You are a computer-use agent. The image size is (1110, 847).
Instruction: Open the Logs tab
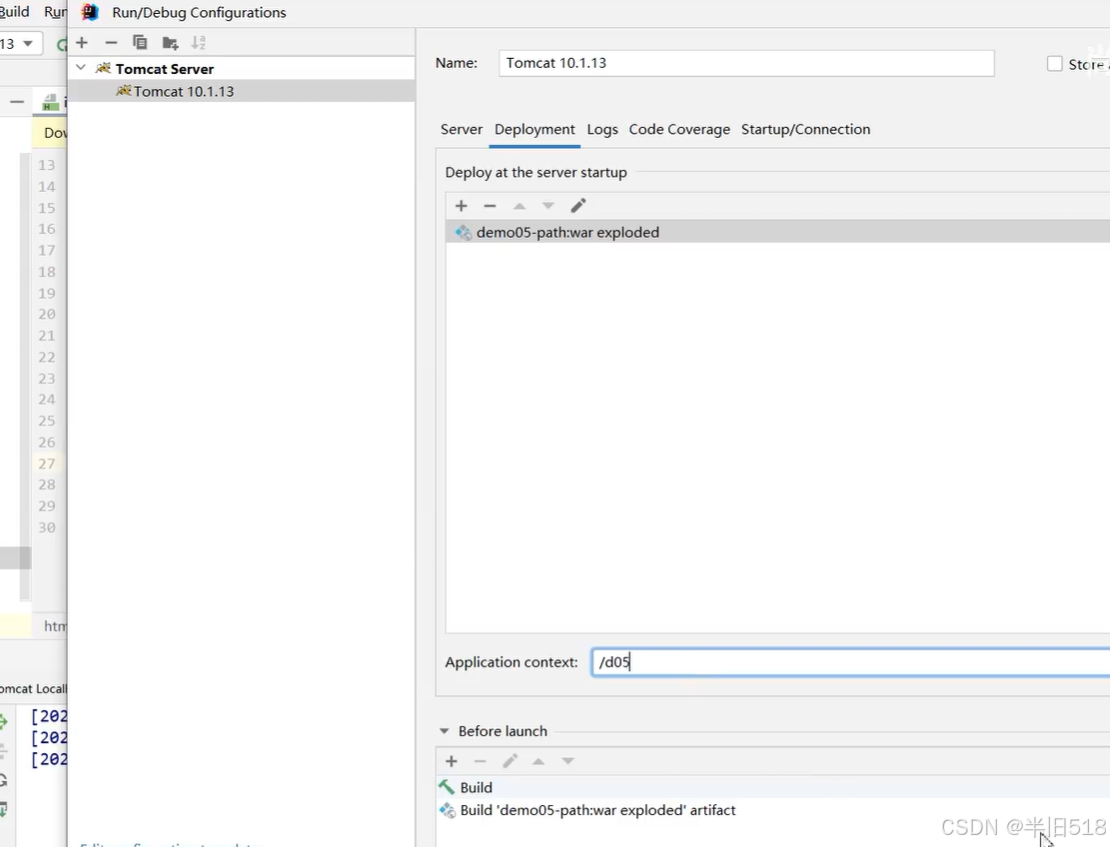coord(602,130)
